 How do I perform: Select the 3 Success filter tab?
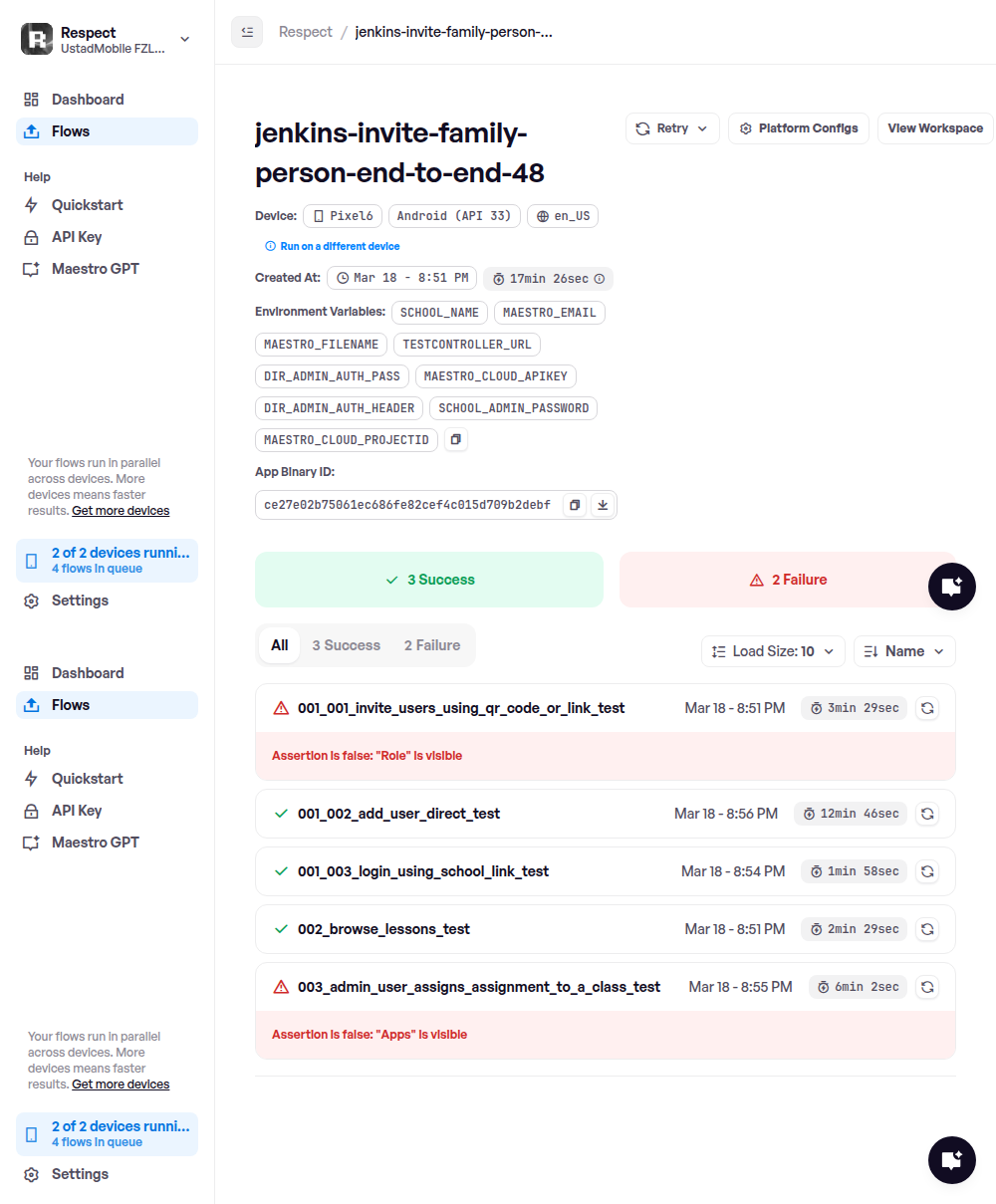coord(346,645)
